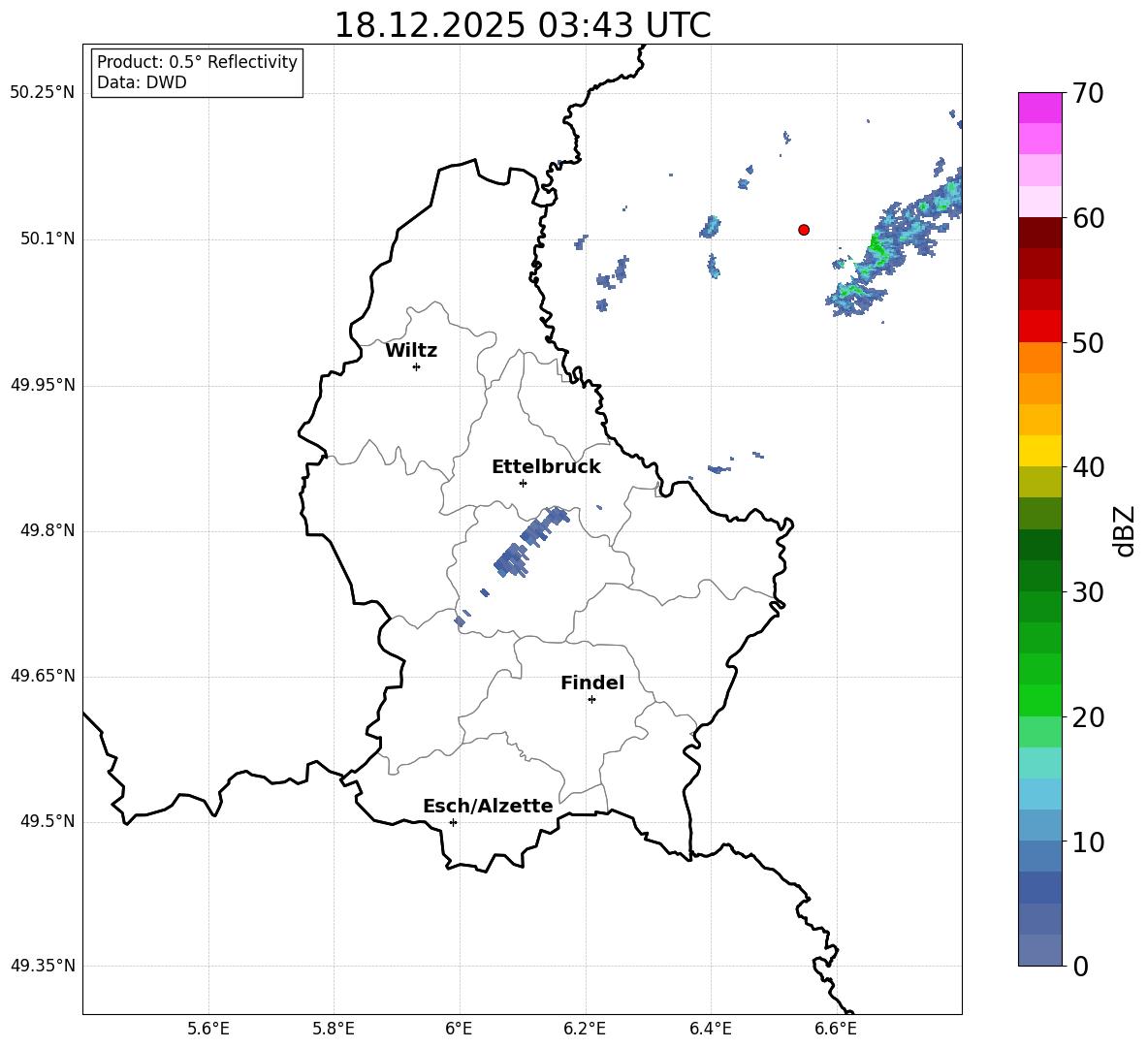This screenshot has width=1148, height=1048.
Task: Click the 49.5°N latitude label
Action: (48, 821)
